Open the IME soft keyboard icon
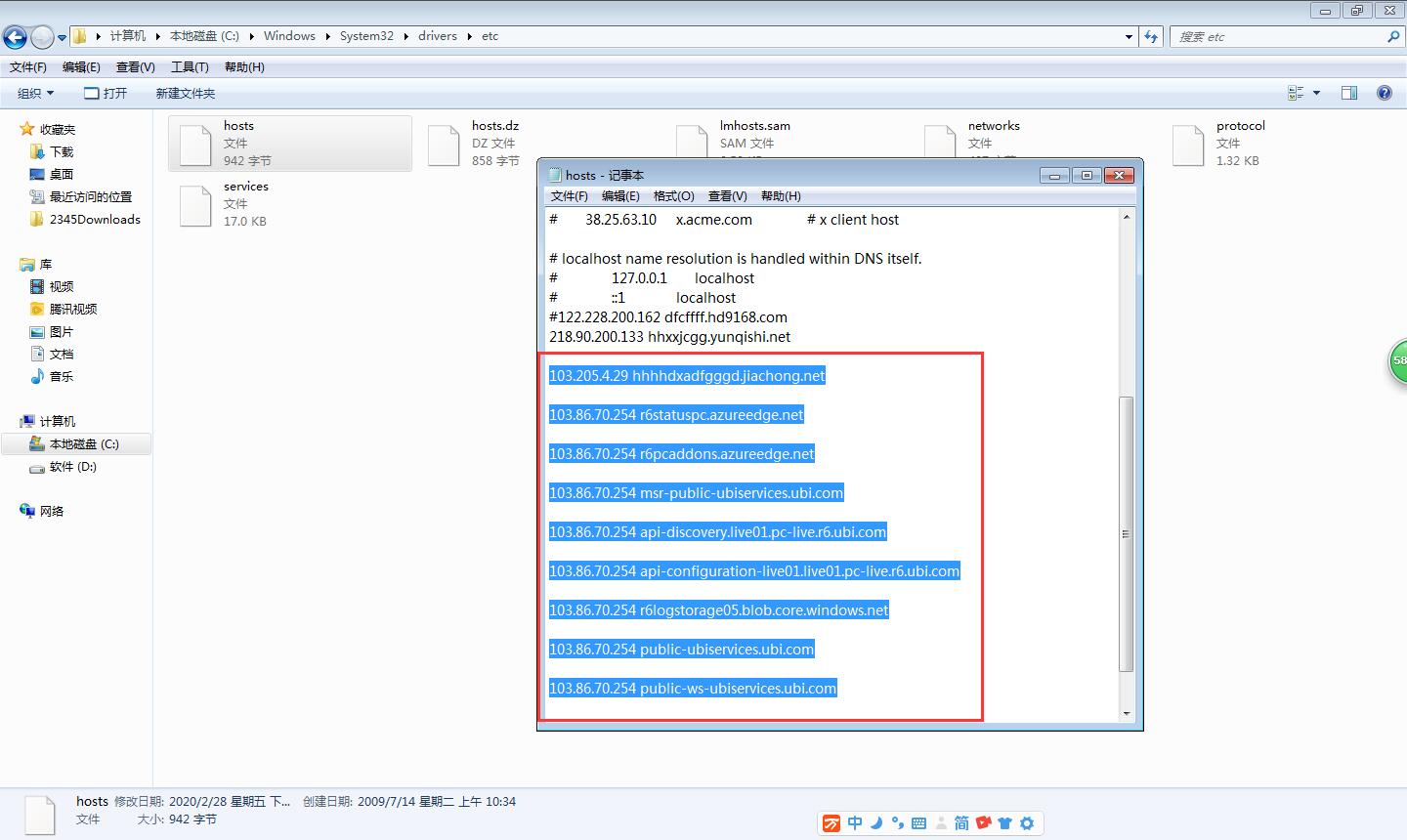The image size is (1407, 840). 918,823
